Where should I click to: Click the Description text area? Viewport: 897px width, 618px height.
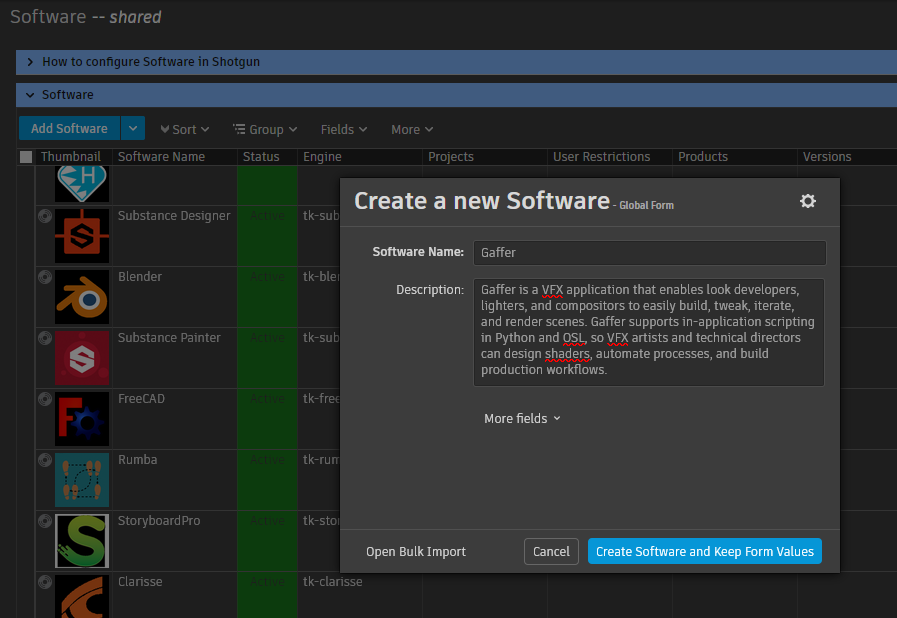(x=649, y=332)
